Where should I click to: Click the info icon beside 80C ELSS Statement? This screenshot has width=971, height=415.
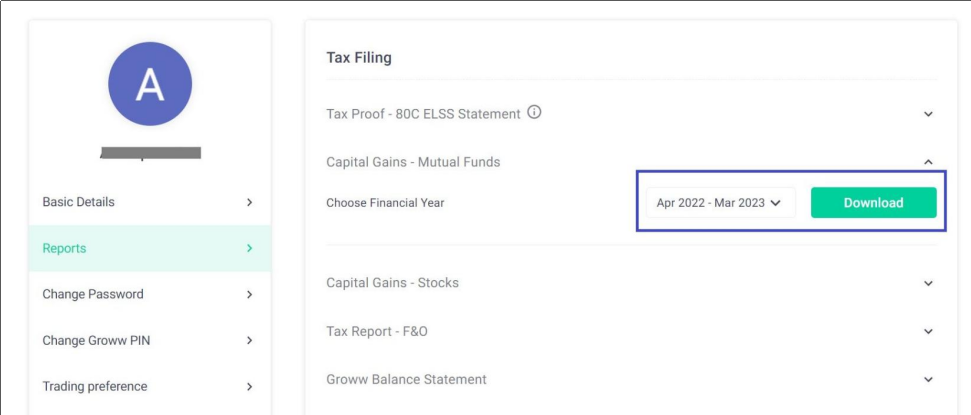tap(534, 113)
